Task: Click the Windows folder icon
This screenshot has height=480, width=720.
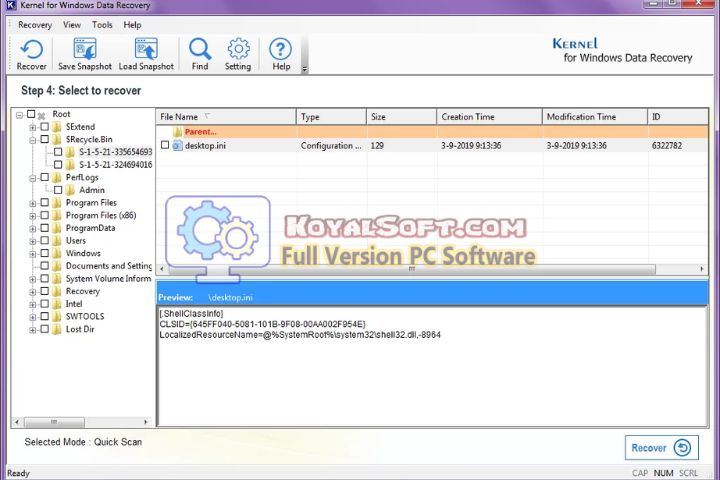Action: coord(56,253)
